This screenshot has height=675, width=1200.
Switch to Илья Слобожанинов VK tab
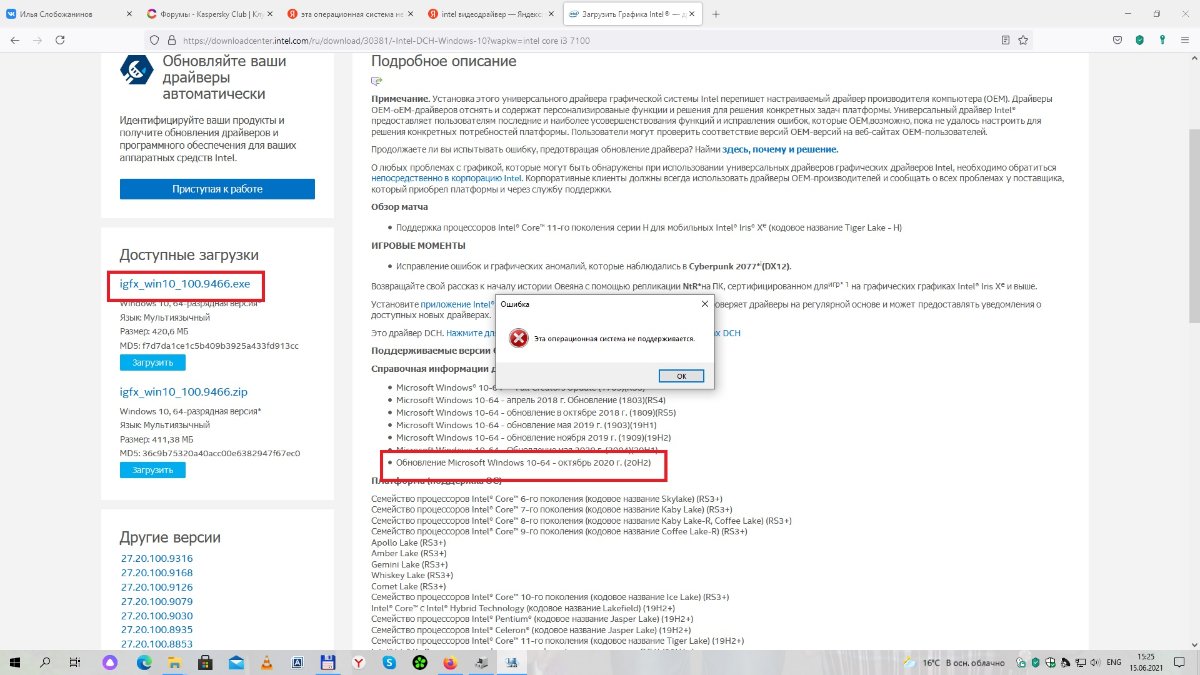pyautogui.click(x=70, y=14)
